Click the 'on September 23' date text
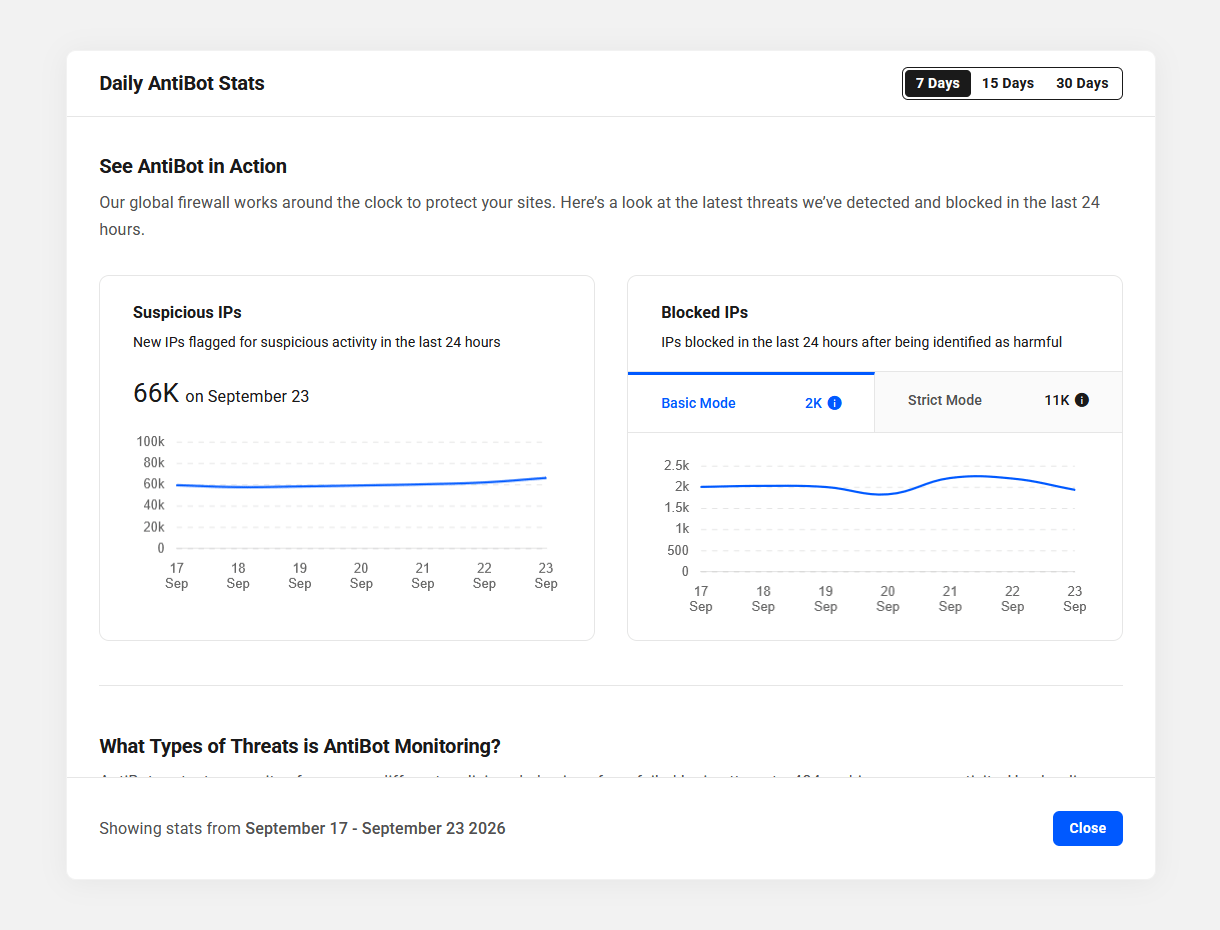The height and width of the screenshot is (930, 1220). pyautogui.click(x=247, y=396)
